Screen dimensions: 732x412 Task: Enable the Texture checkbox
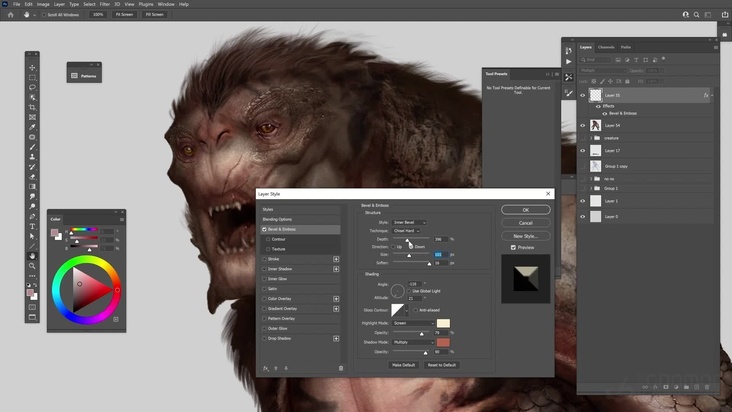point(268,249)
